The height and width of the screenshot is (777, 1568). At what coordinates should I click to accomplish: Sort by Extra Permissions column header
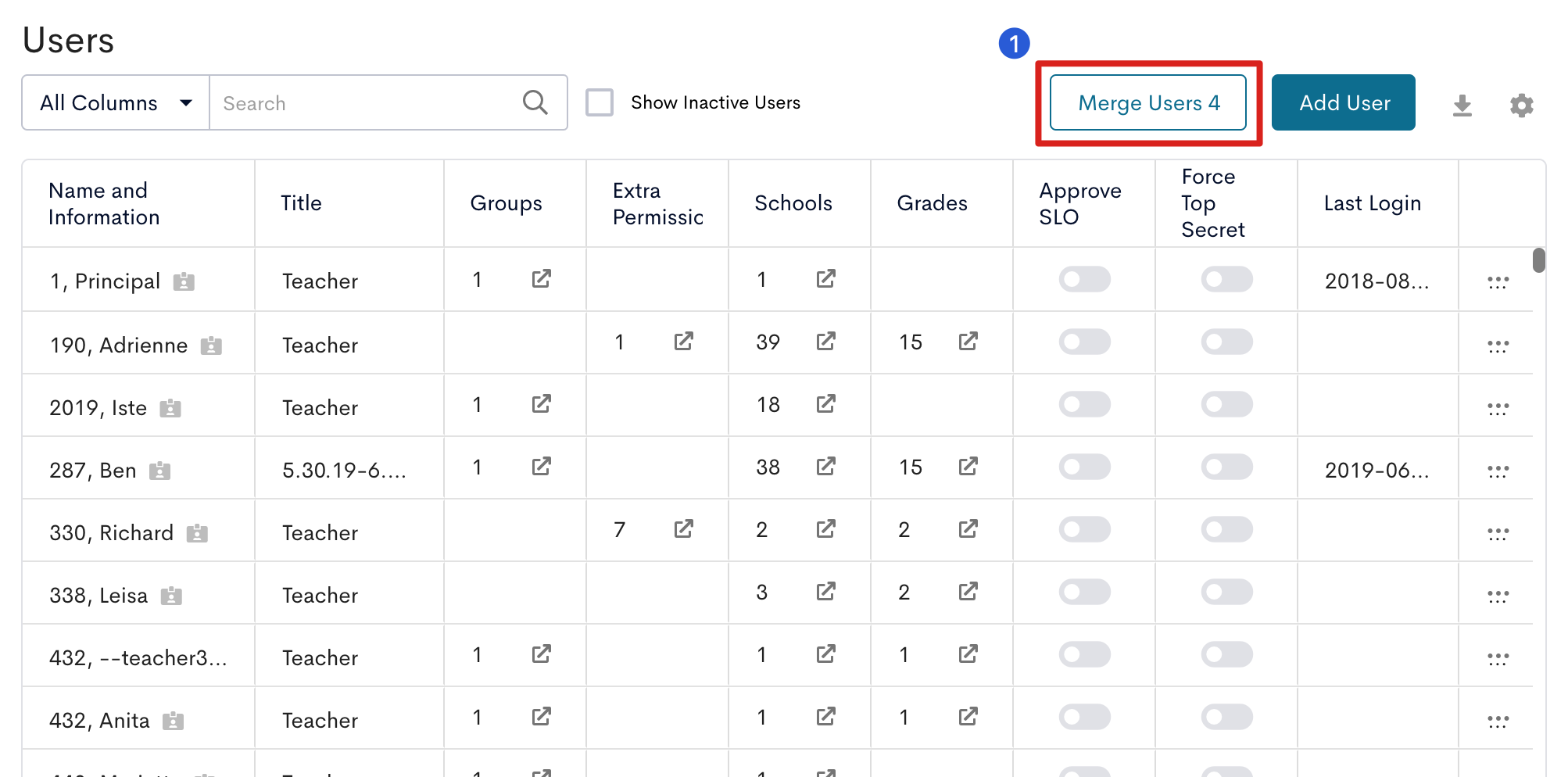pos(657,203)
